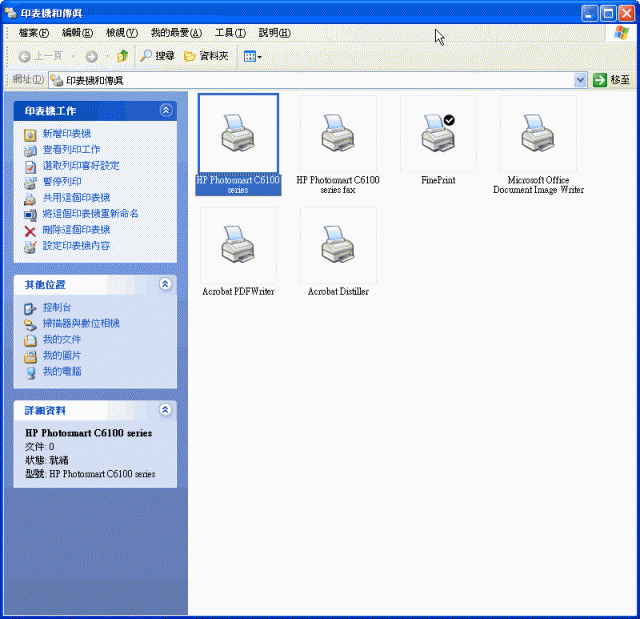Click the green Forward arrow button
Image resolution: width=640 pixels, height=619 pixels.
point(91,56)
